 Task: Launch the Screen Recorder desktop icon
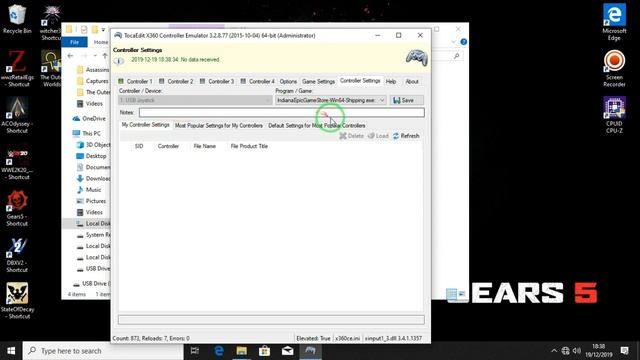614,69
